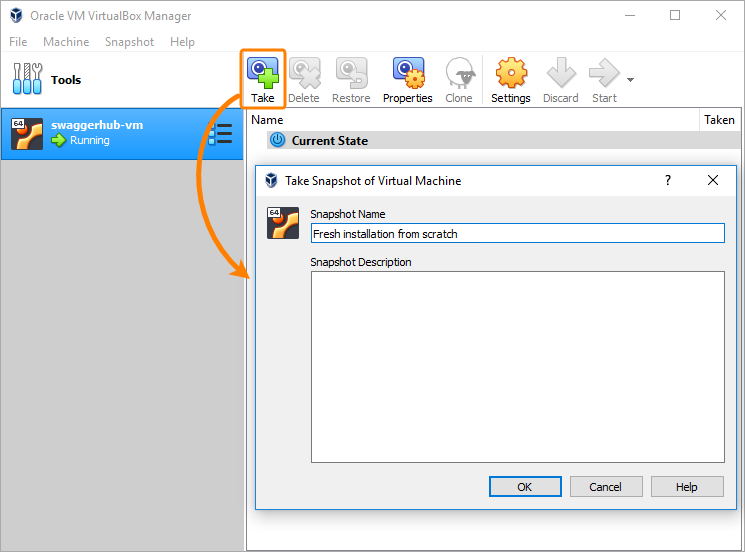Open the swaggerhub-vm machine tools list menu

click(x=220, y=134)
